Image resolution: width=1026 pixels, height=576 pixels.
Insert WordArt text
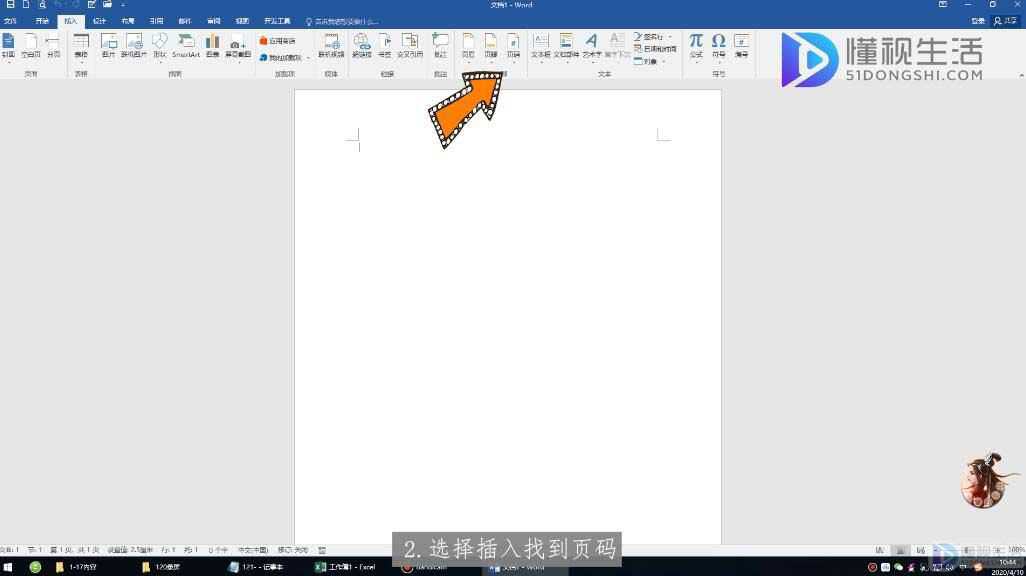592,46
